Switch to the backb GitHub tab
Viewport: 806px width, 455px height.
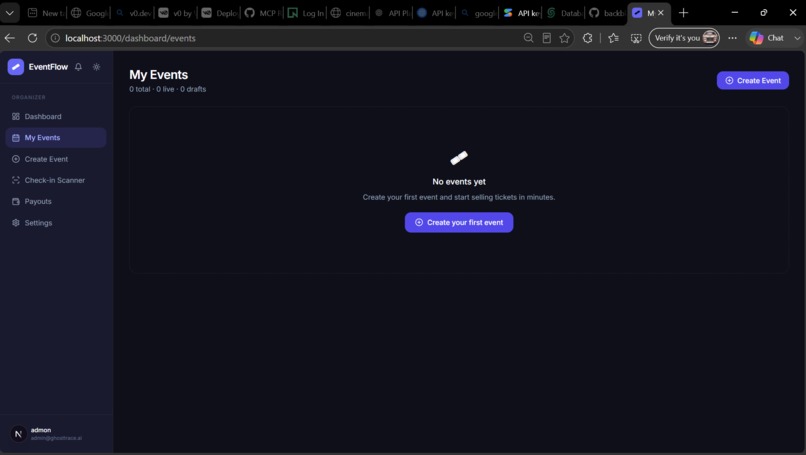[607, 13]
